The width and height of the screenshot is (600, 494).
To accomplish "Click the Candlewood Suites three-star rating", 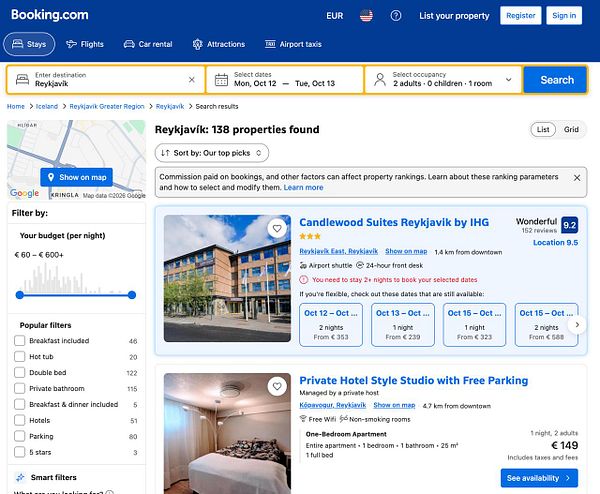I will click(310, 236).
